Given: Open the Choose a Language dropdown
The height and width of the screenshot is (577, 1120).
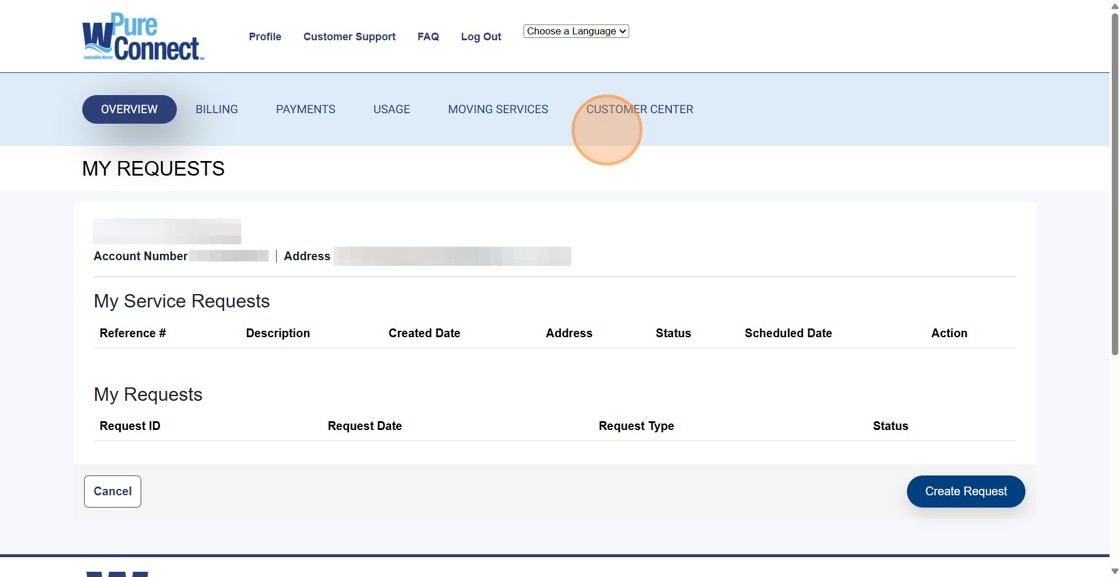Looking at the screenshot, I should pyautogui.click(x=576, y=30).
